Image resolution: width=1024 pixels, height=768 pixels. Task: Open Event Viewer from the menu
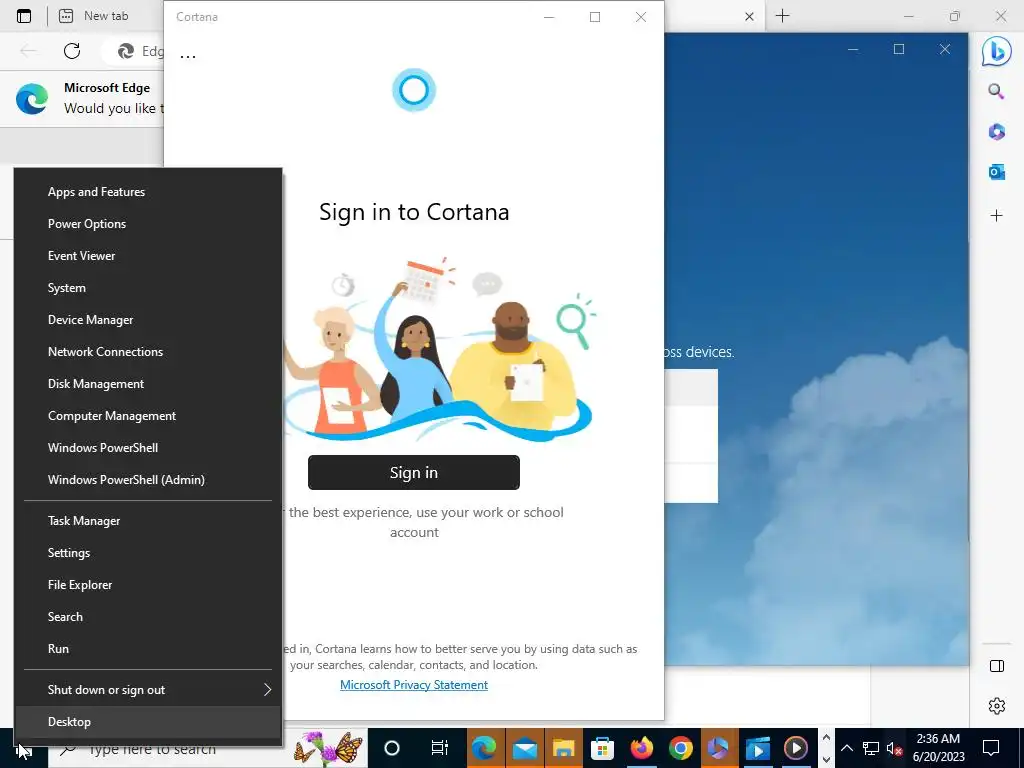[x=149, y=256]
